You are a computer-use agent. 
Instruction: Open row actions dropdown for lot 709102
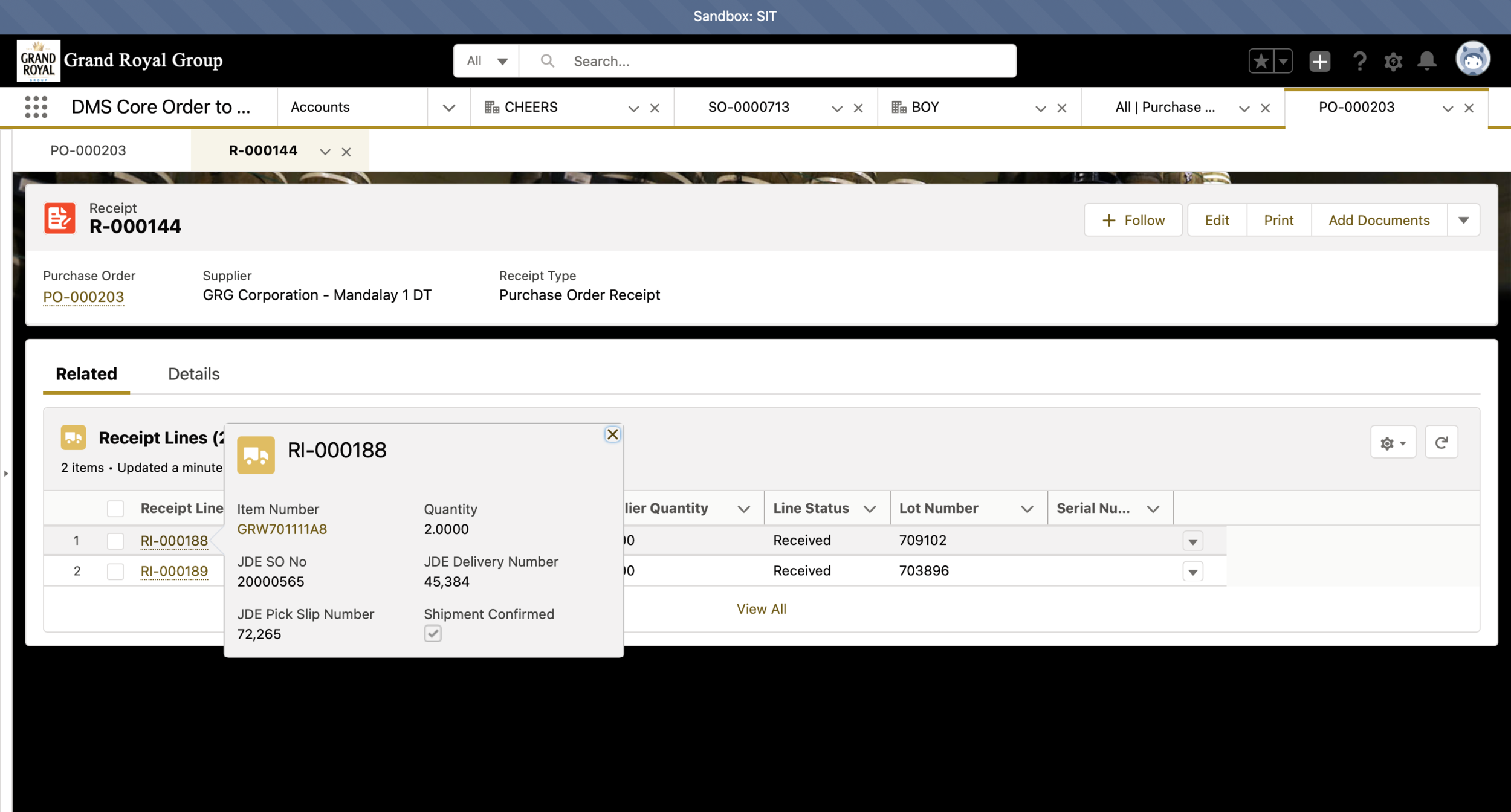pos(1192,541)
